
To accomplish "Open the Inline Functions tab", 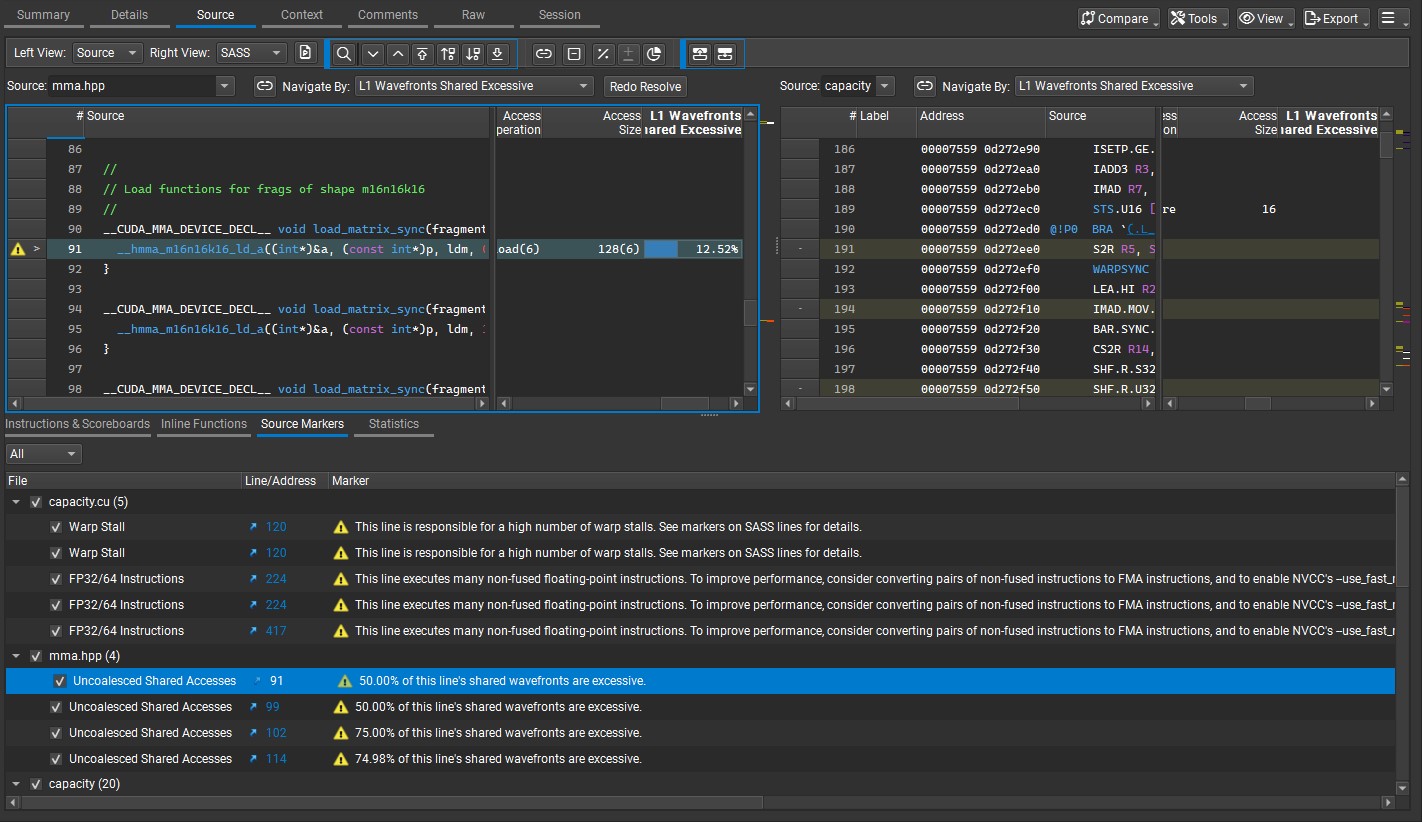I will click(204, 424).
